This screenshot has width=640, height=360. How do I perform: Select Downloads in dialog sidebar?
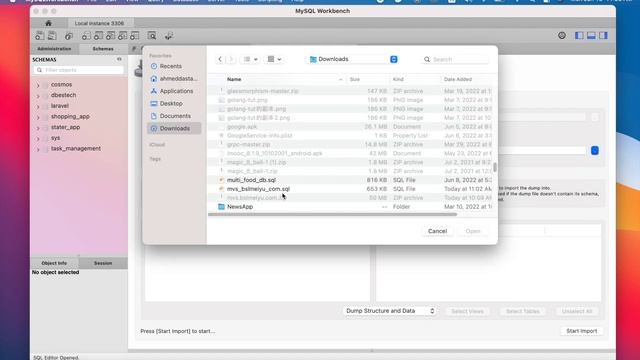(x=174, y=128)
